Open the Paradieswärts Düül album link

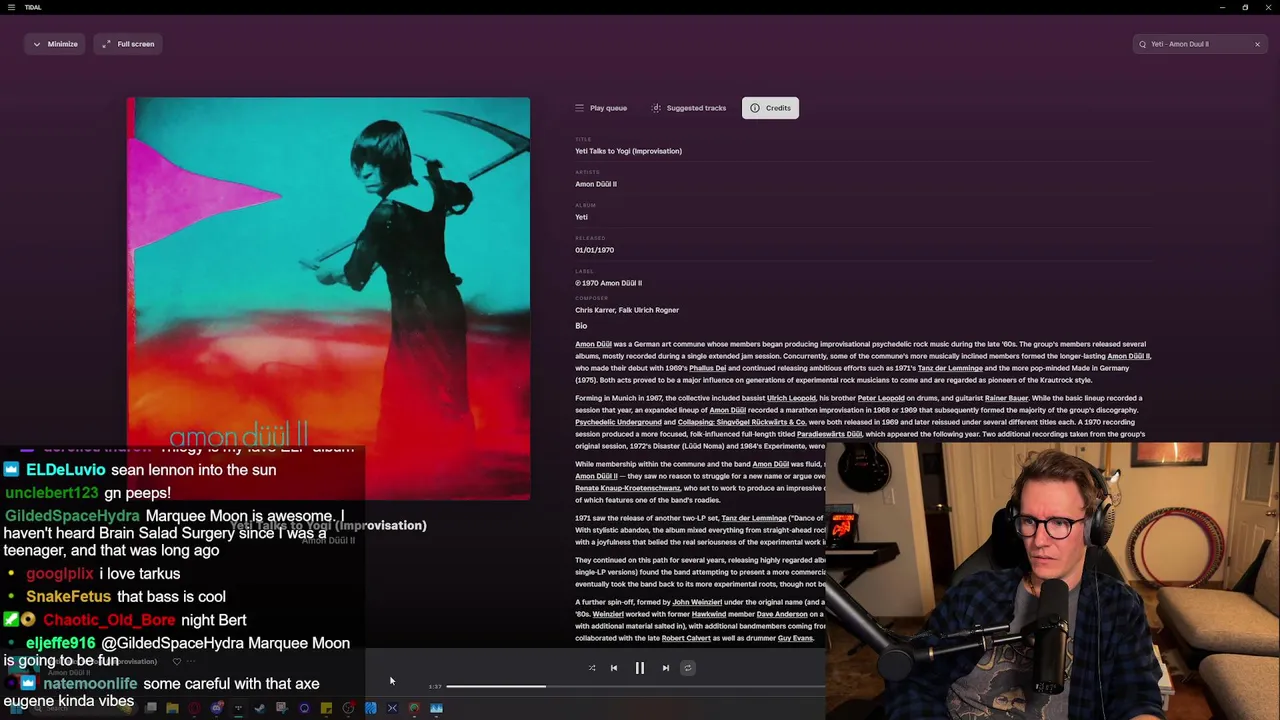click(x=829, y=434)
